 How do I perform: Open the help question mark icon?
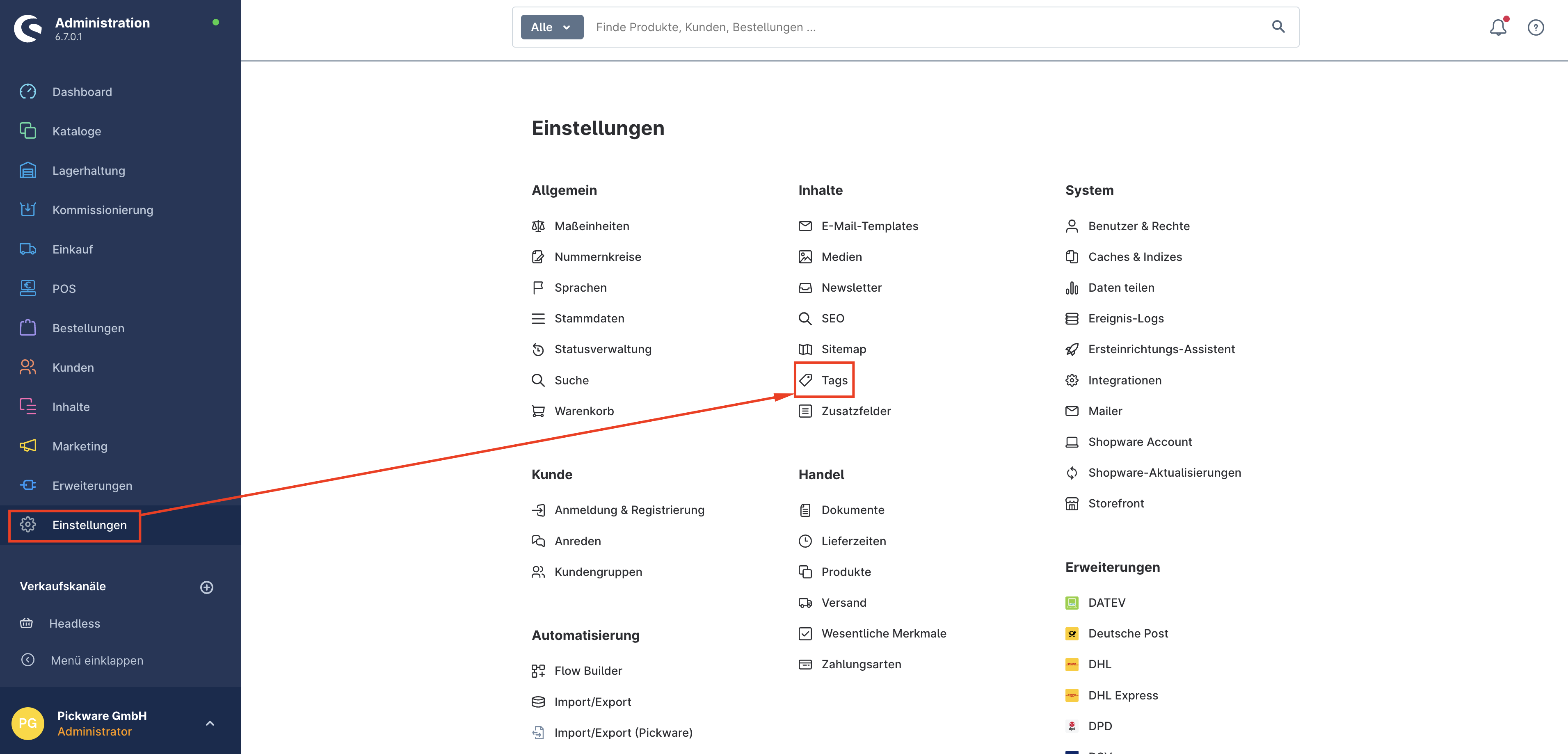tap(1535, 27)
